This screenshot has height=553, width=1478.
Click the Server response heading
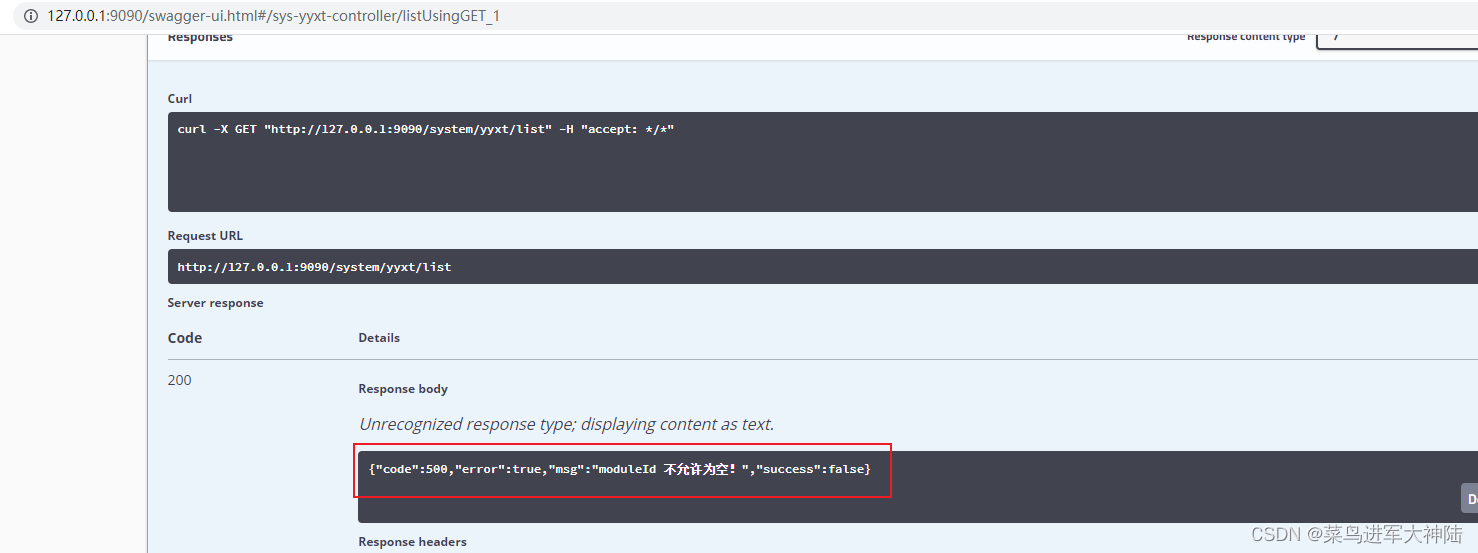tap(216, 303)
